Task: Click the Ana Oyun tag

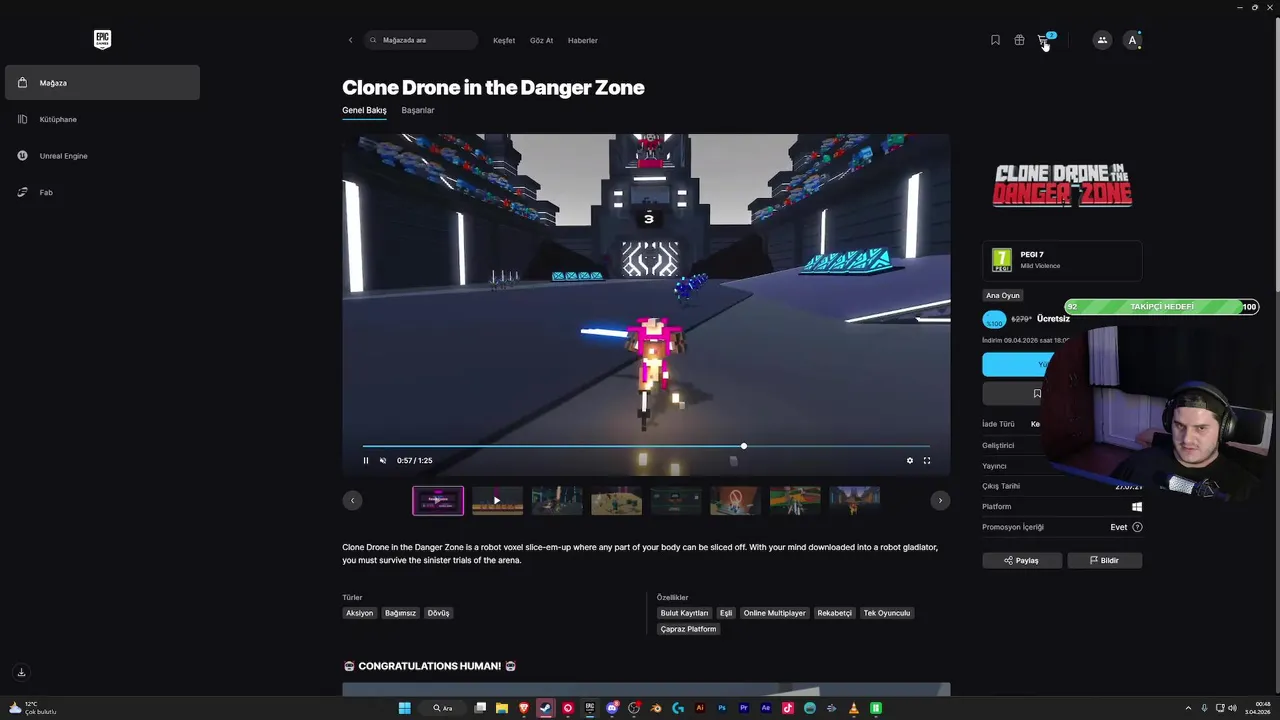Action: coord(1003,296)
